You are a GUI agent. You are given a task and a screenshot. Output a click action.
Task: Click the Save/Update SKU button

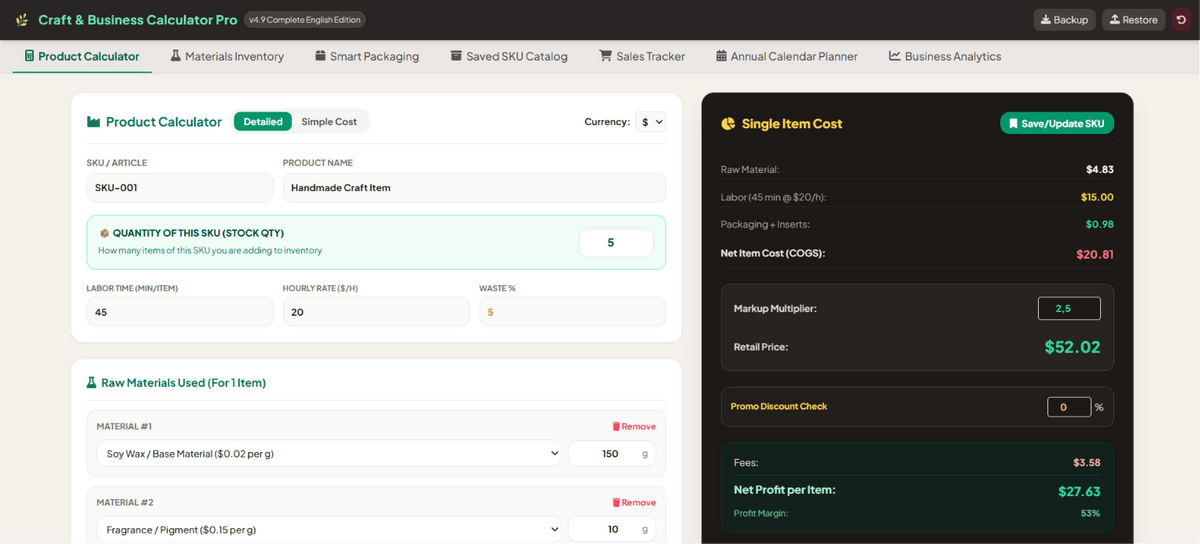coord(1057,123)
